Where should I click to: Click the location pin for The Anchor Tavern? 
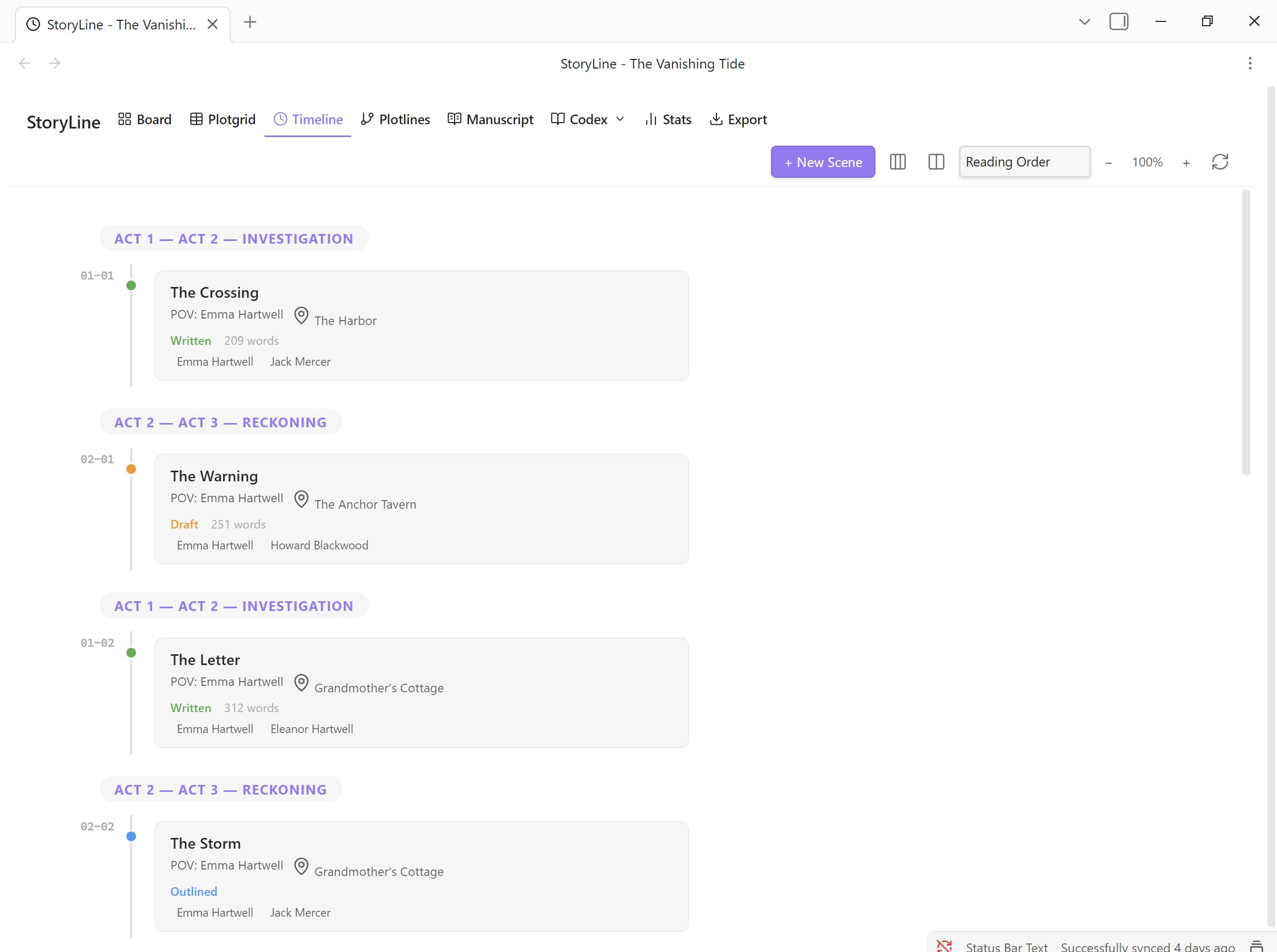301,499
